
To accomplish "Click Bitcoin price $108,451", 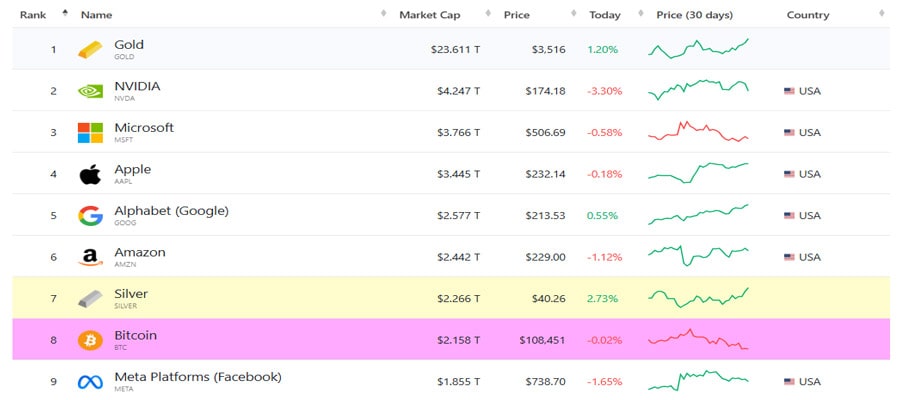I will tap(542, 340).
